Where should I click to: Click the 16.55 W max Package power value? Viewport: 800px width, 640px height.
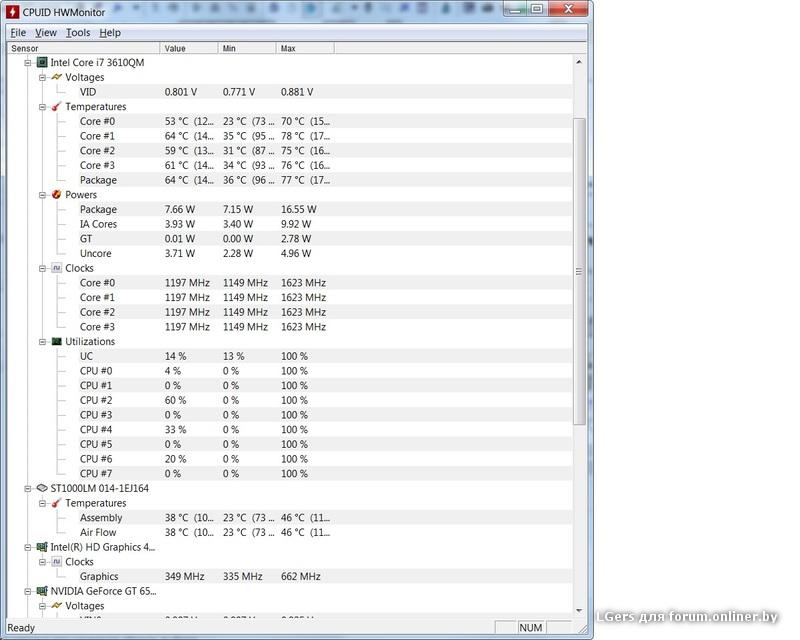(298, 209)
